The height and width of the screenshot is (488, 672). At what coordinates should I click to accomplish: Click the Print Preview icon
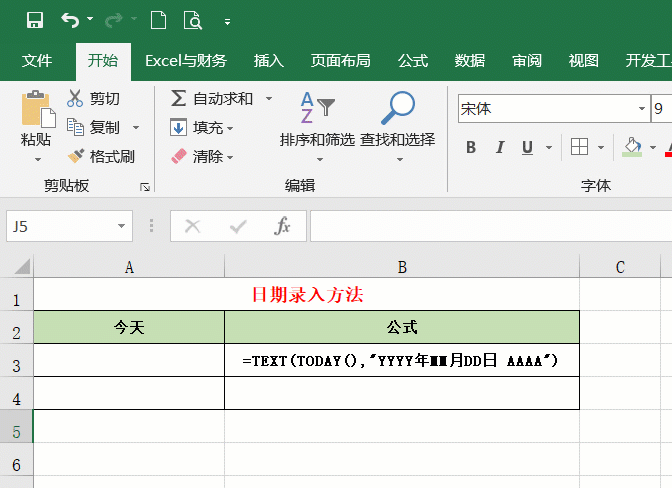(192, 20)
